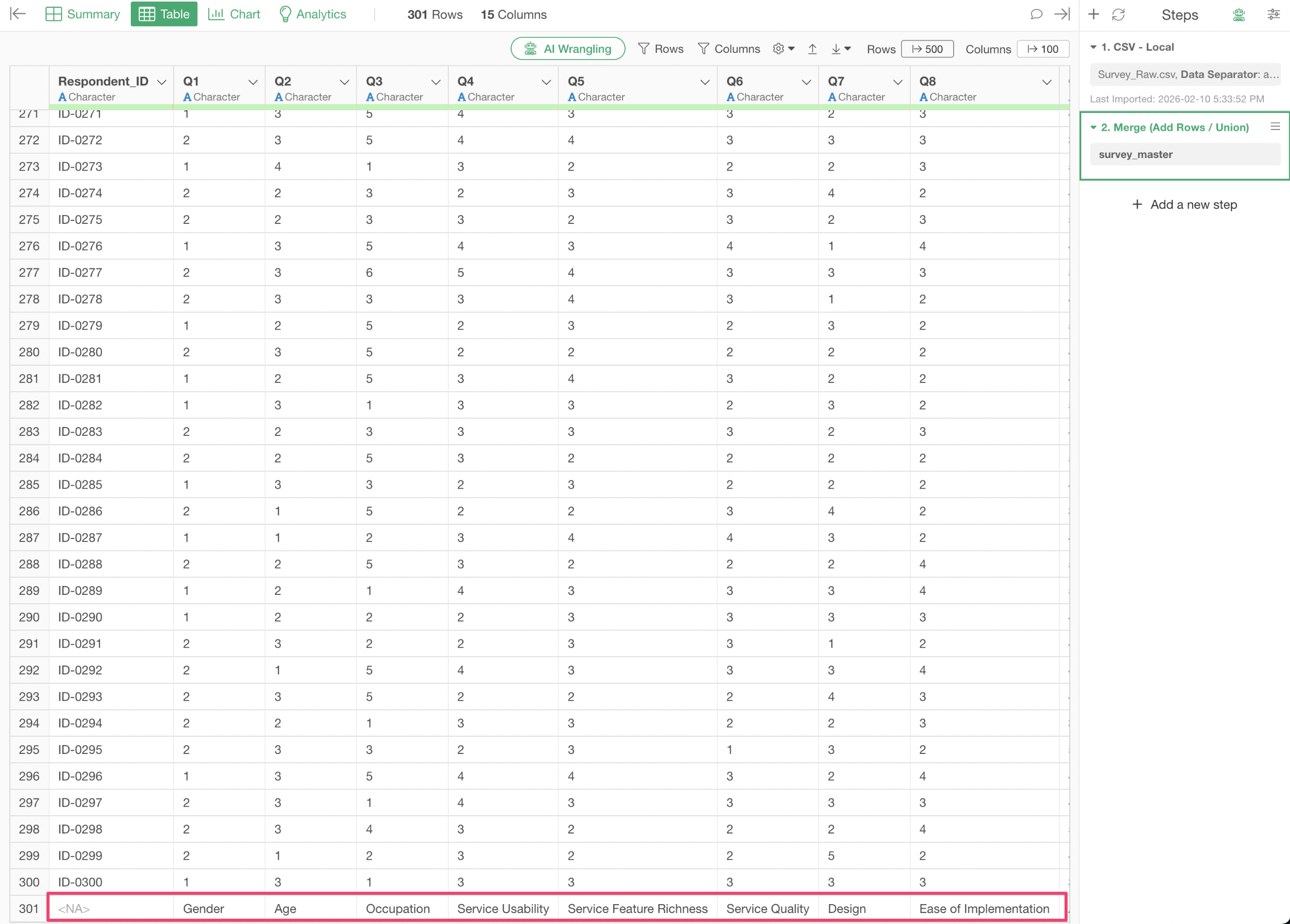The width and height of the screenshot is (1290, 924).
Task: Click the comment bubble icon
Action: [1036, 14]
